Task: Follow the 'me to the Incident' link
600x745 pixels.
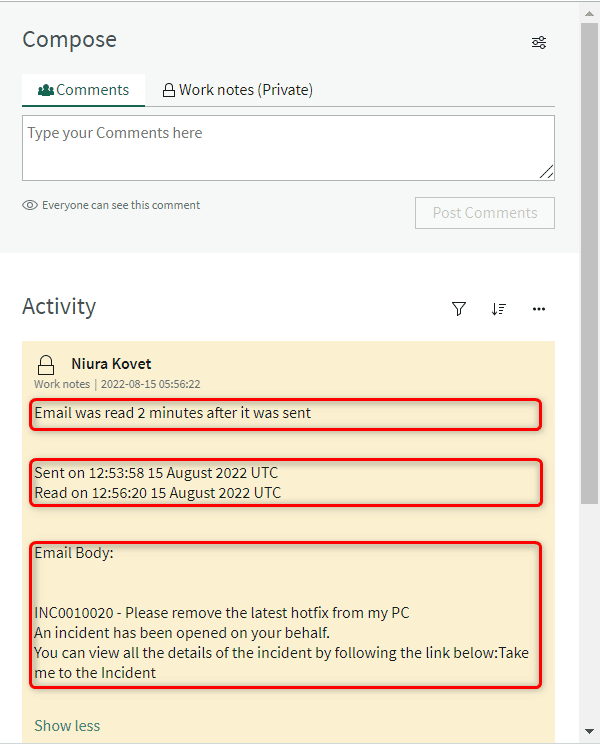Action: (95, 673)
